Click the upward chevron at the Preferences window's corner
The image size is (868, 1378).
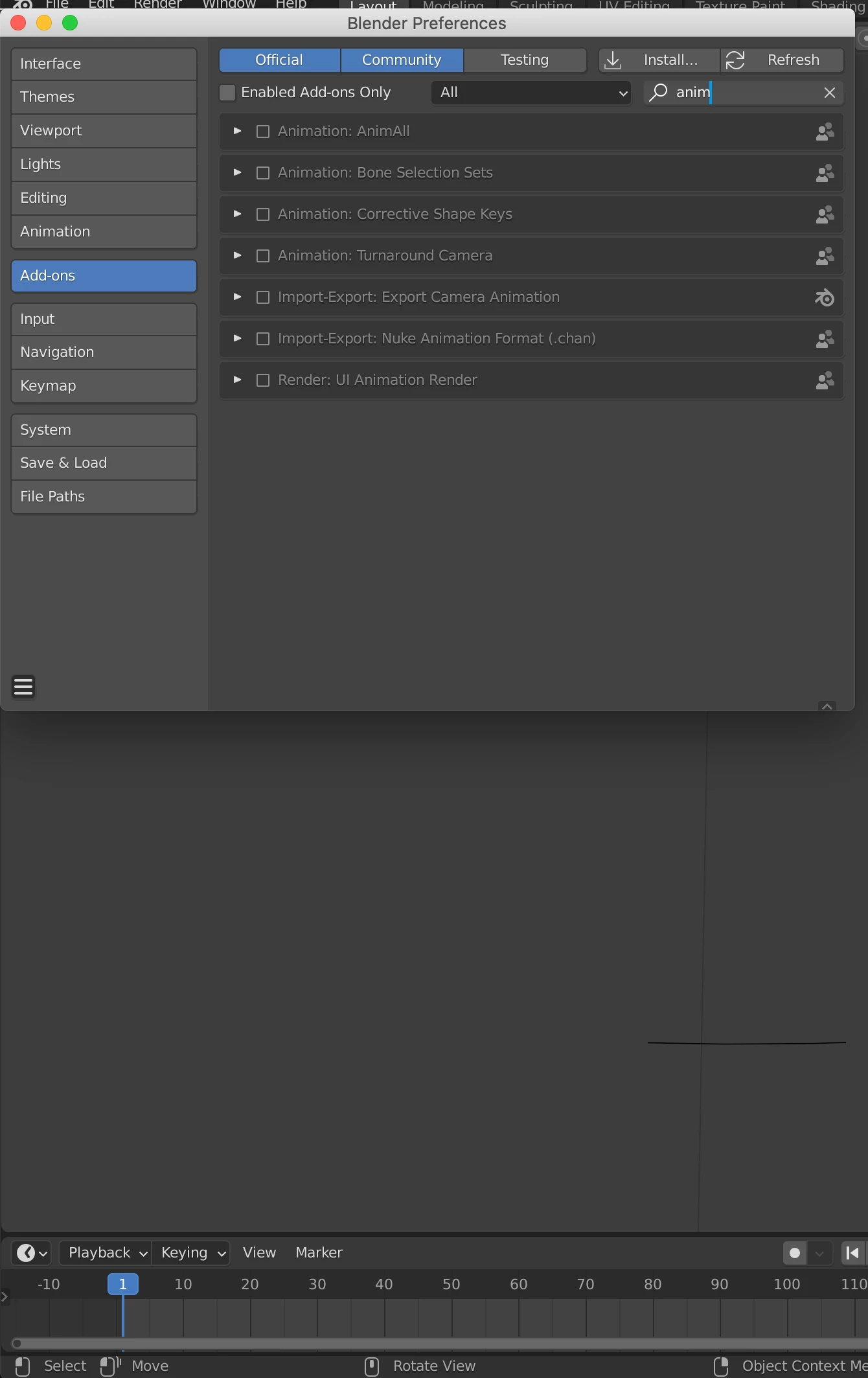[x=827, y=706]
